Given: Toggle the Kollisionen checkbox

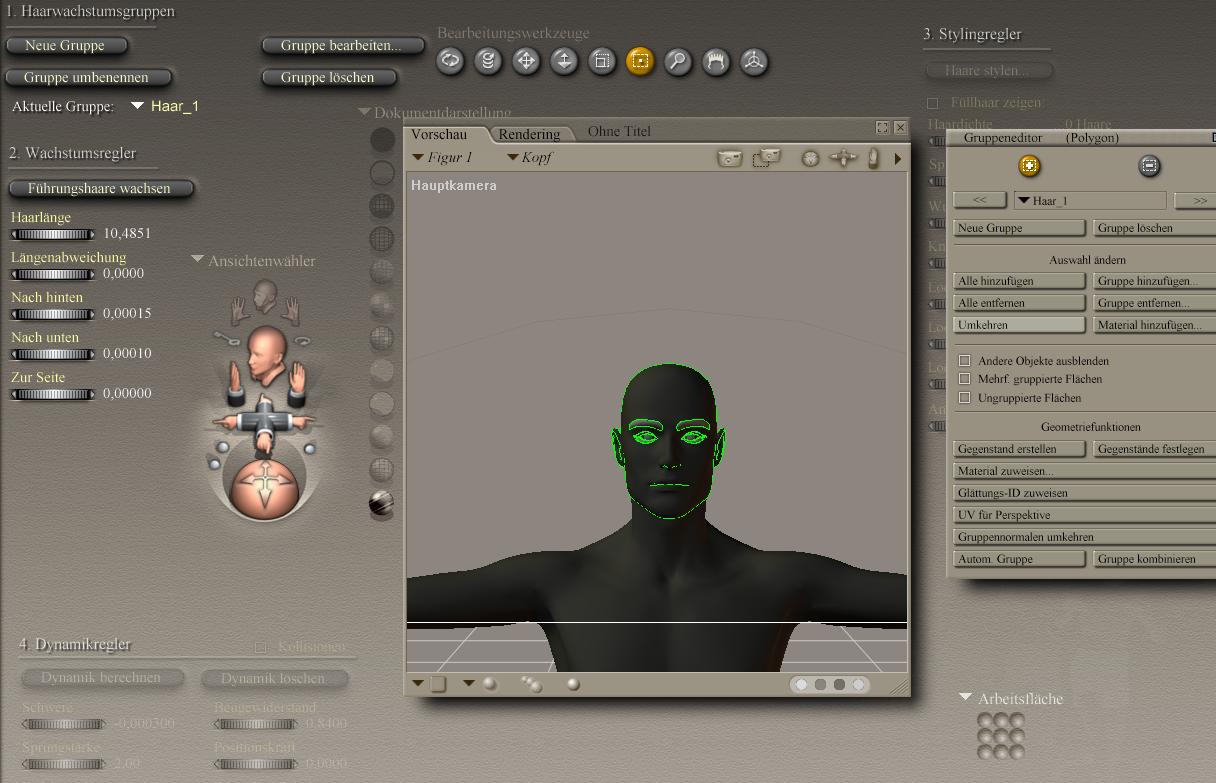Looking at the screenshot, I should coord(261,647).
